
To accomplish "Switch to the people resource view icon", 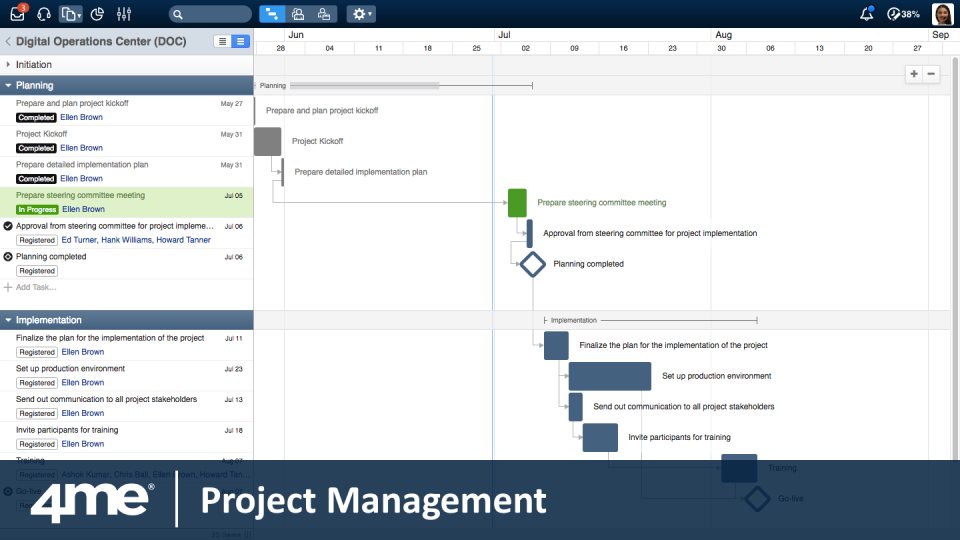I will tap(298, 14).
